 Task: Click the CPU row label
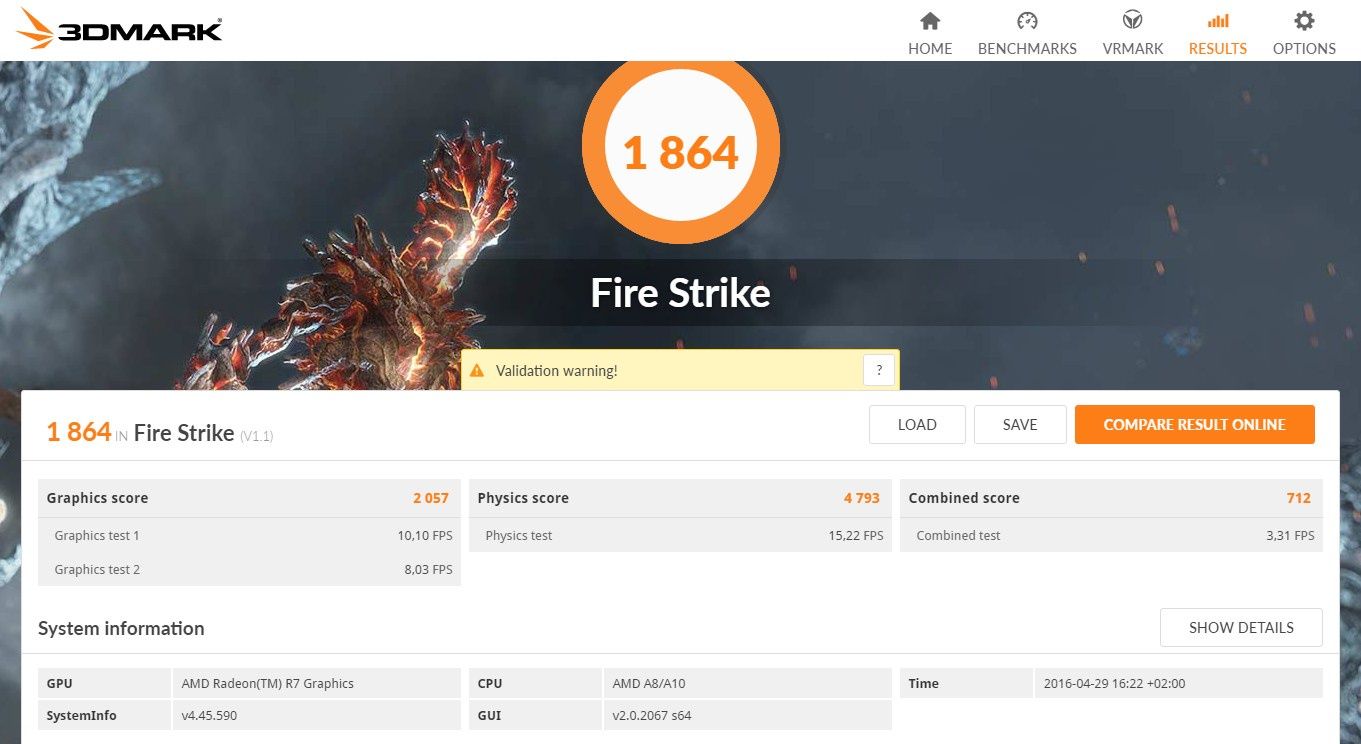[x=490, y=684]
